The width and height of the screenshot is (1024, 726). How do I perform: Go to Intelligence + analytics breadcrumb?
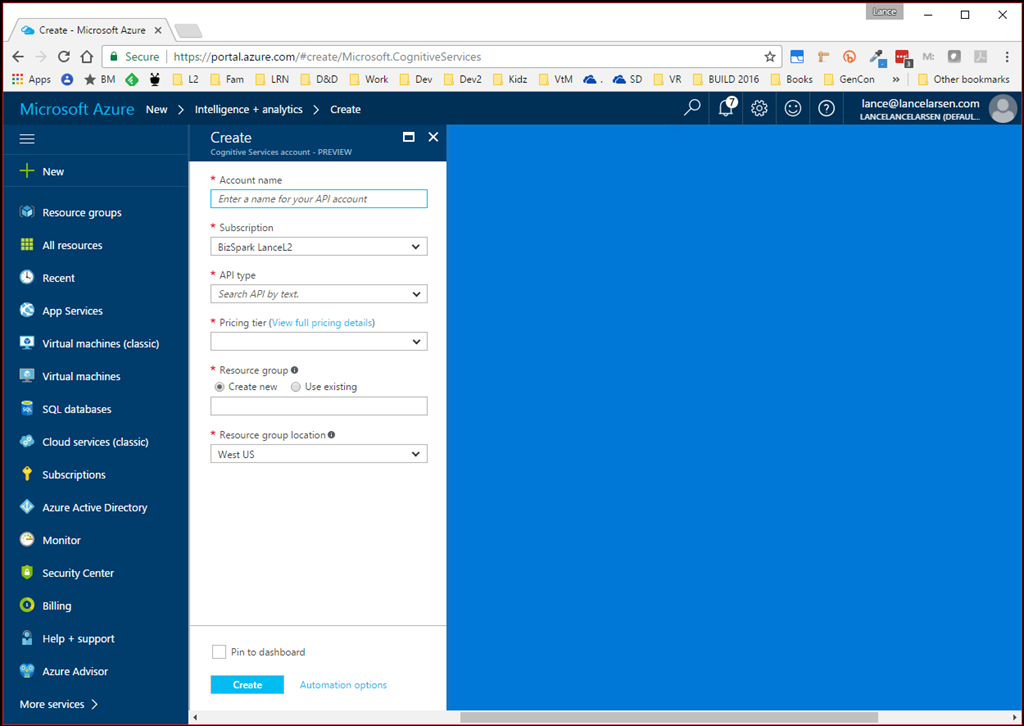(x=249, y=109)
